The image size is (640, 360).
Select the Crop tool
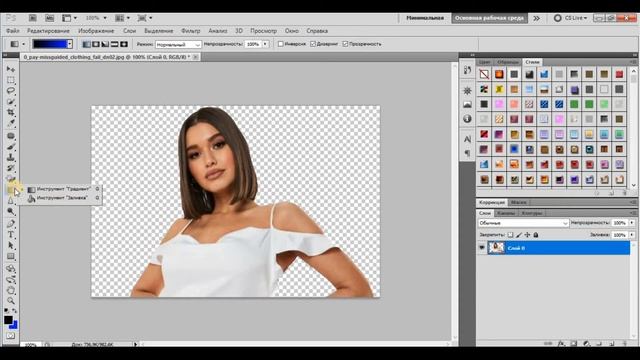[11, 112]
